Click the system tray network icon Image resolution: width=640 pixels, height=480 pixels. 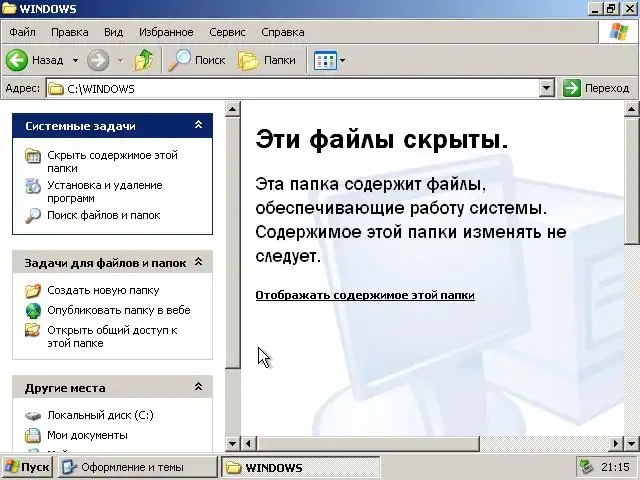coord(587,467)
